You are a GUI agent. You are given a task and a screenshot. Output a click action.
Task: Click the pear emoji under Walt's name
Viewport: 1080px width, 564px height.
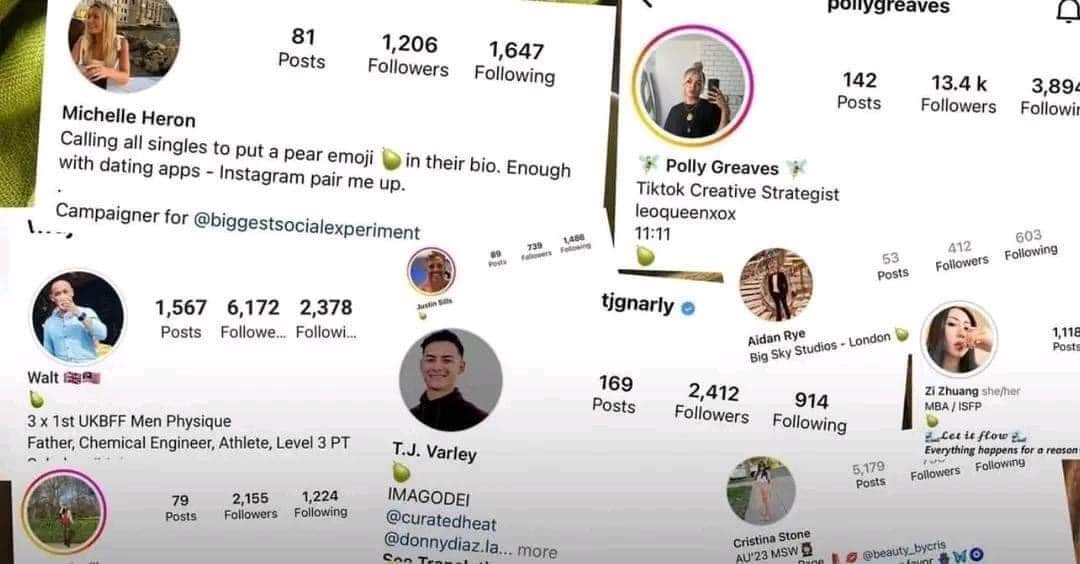coord(37,399)
